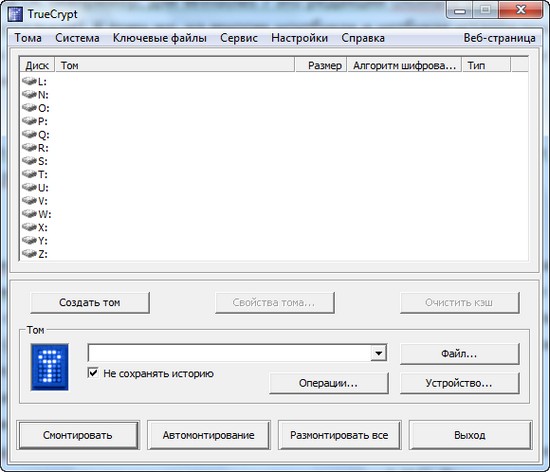Image resolution: width=550 pixels, height=472 pixels.
Task: Open the Веб-страница menu link
Action: pyautogui.click(x=499, y=38)
